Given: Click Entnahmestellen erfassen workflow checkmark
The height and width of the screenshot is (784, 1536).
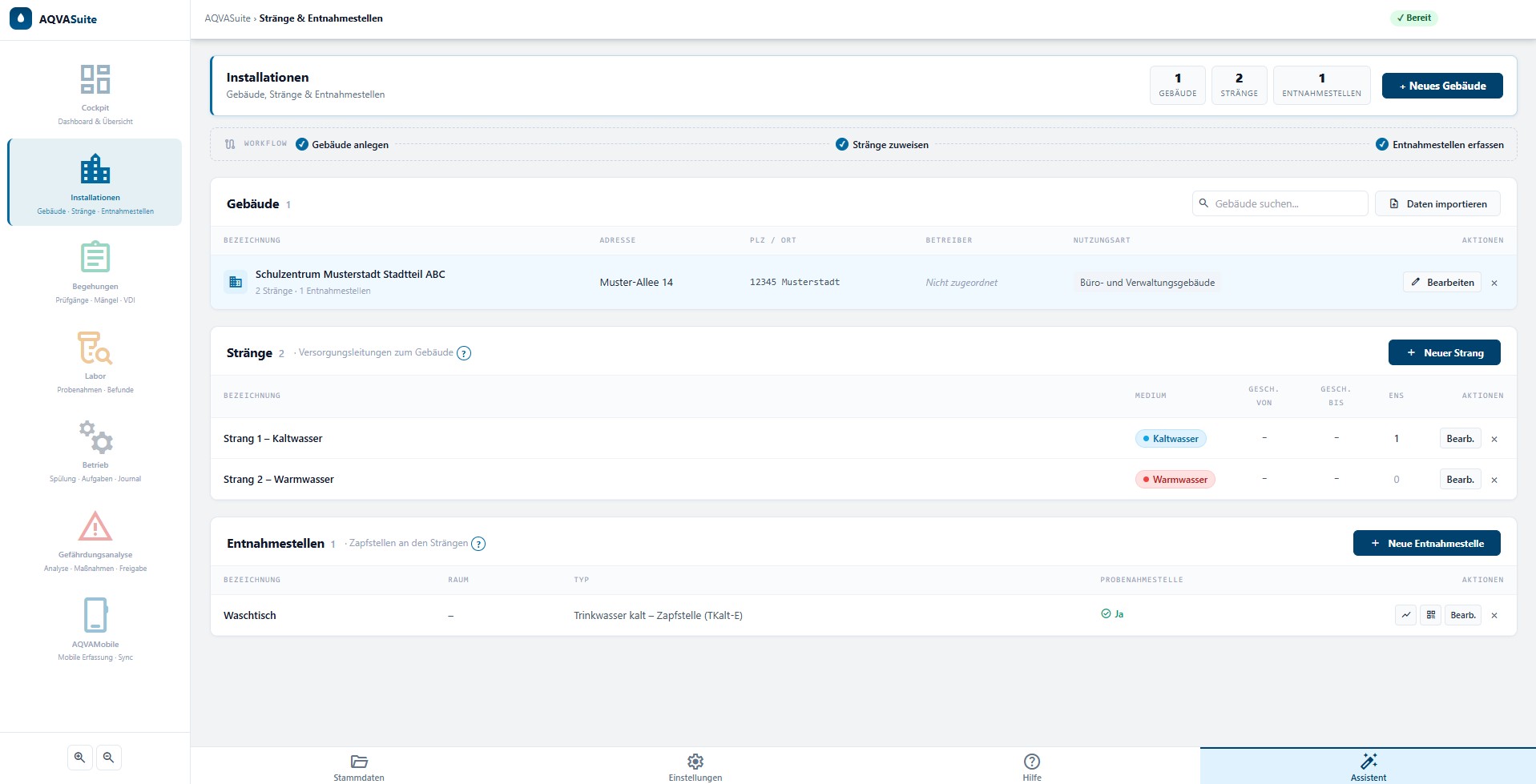Looking at the screenshot, I should point(1382,144).
